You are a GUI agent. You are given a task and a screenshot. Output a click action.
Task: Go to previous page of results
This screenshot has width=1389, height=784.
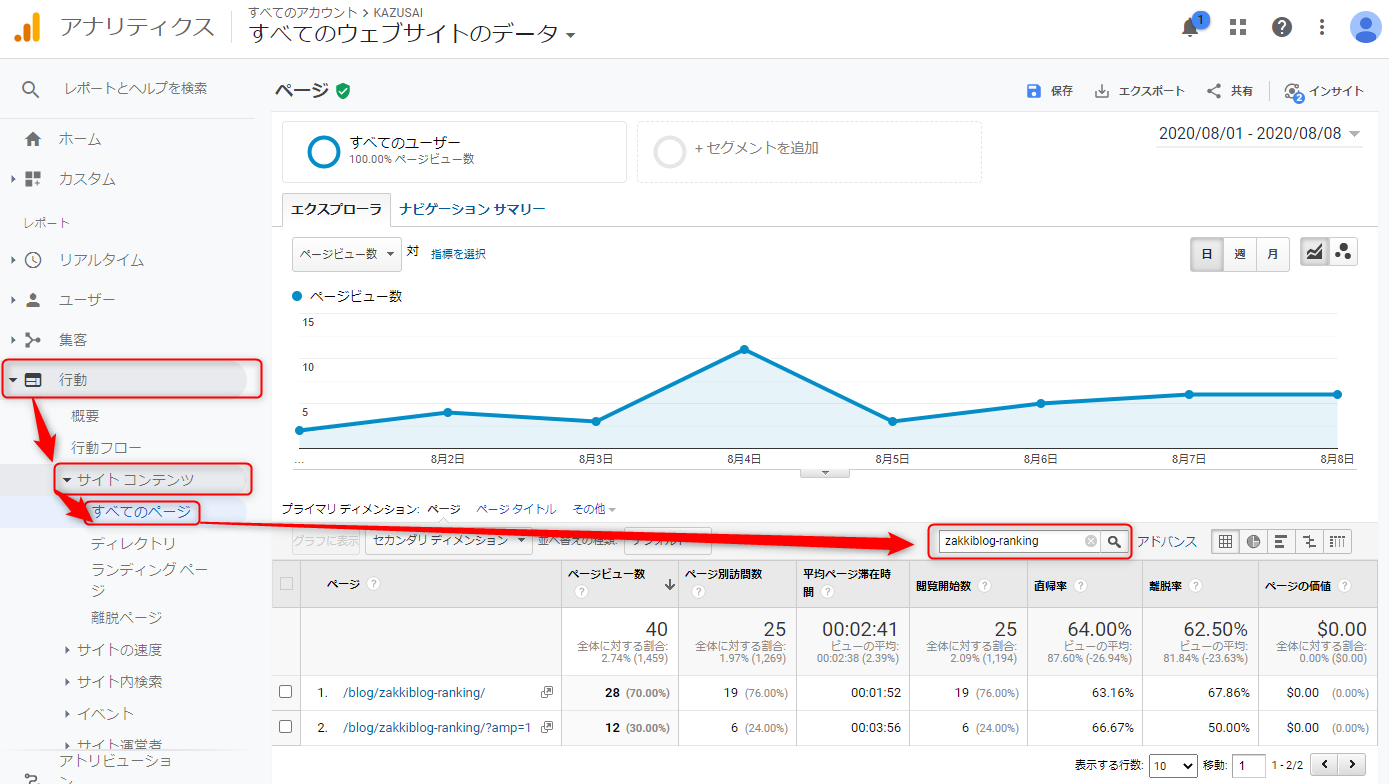click(x=1325, y=765)
